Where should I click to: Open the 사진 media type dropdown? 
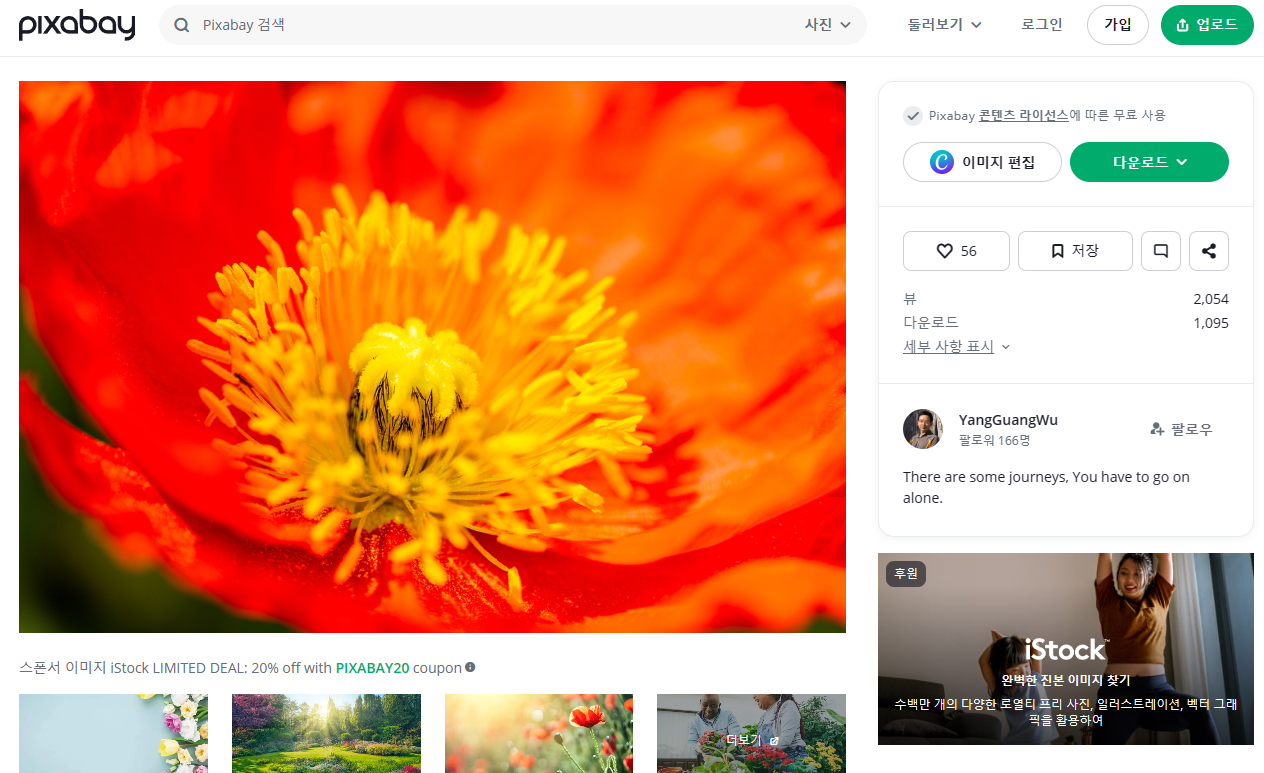828,25
